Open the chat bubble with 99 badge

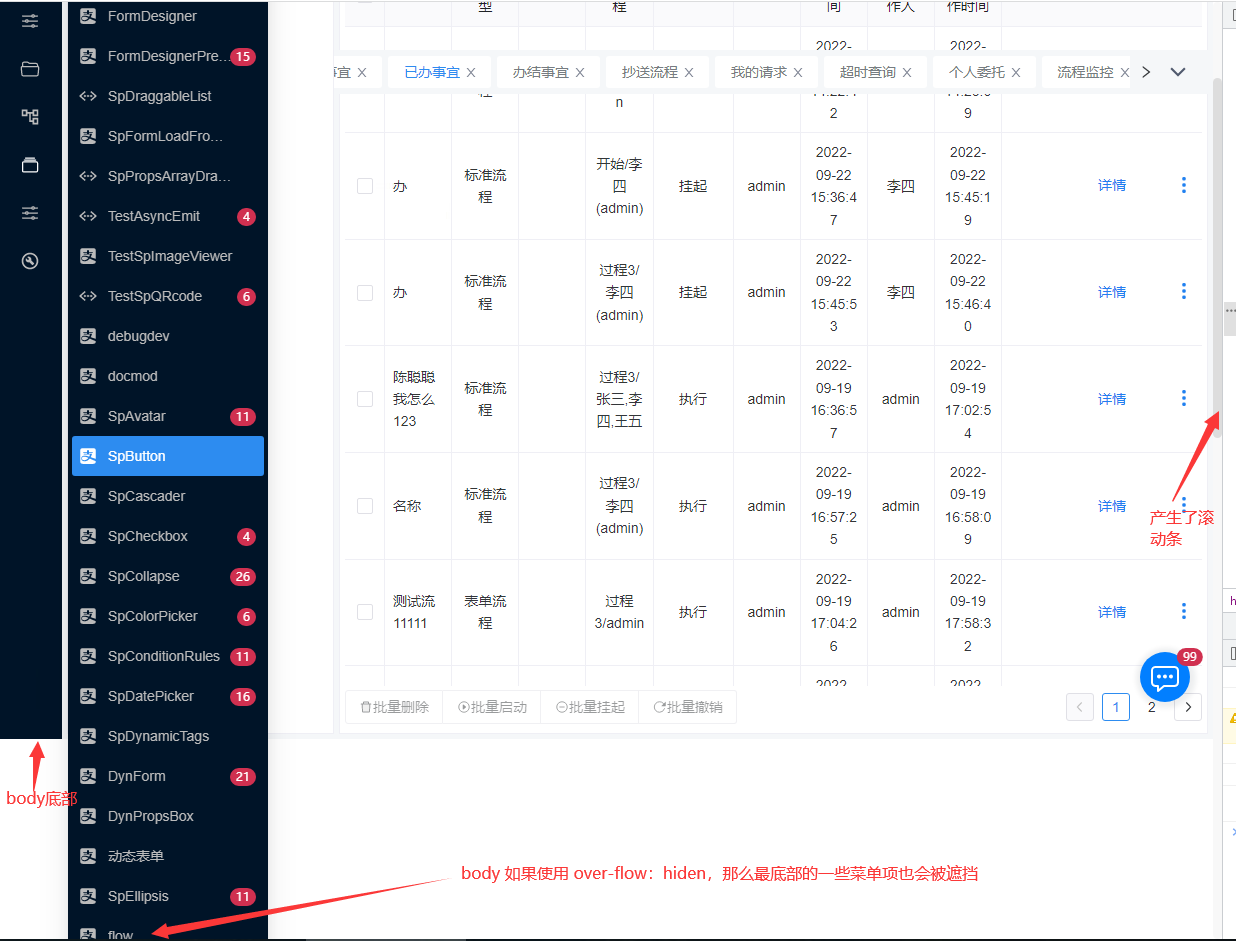(x=1164, y=676)
